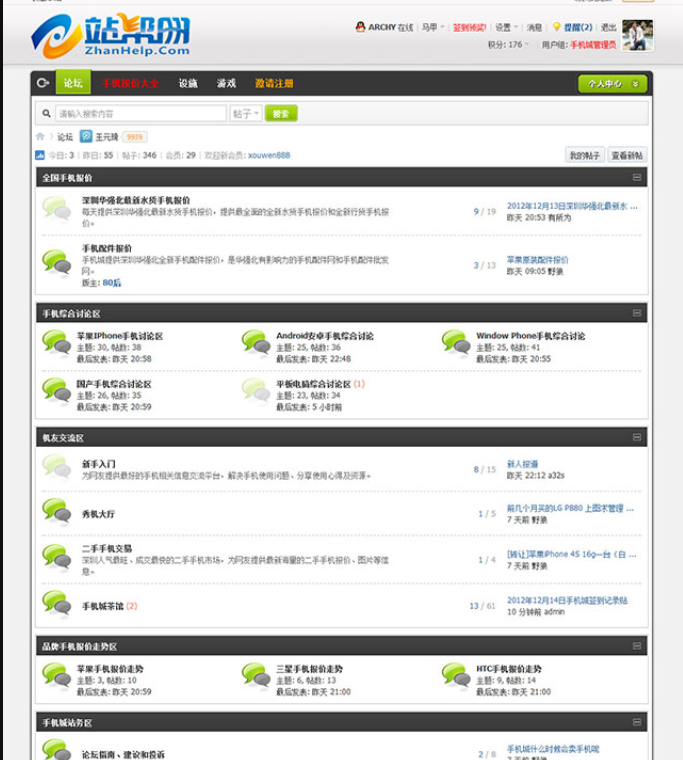The width and height of the screenshot is (683, 760).
Task: Open the 积分: 176 dropdown
Action: [x=508, y=45]
